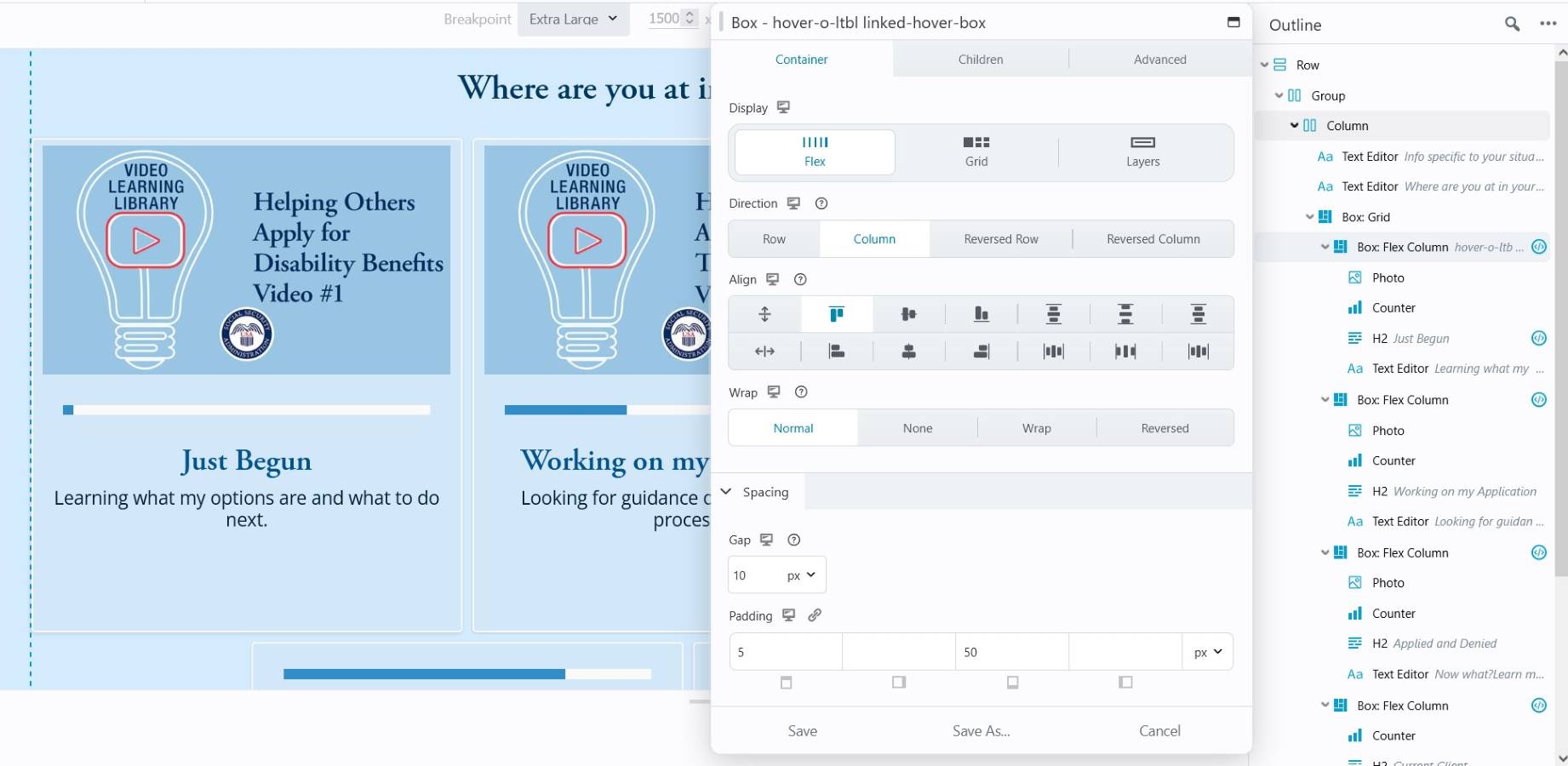Click the padding link values icon
The image size is (1568, 766).
pos(815,615)
